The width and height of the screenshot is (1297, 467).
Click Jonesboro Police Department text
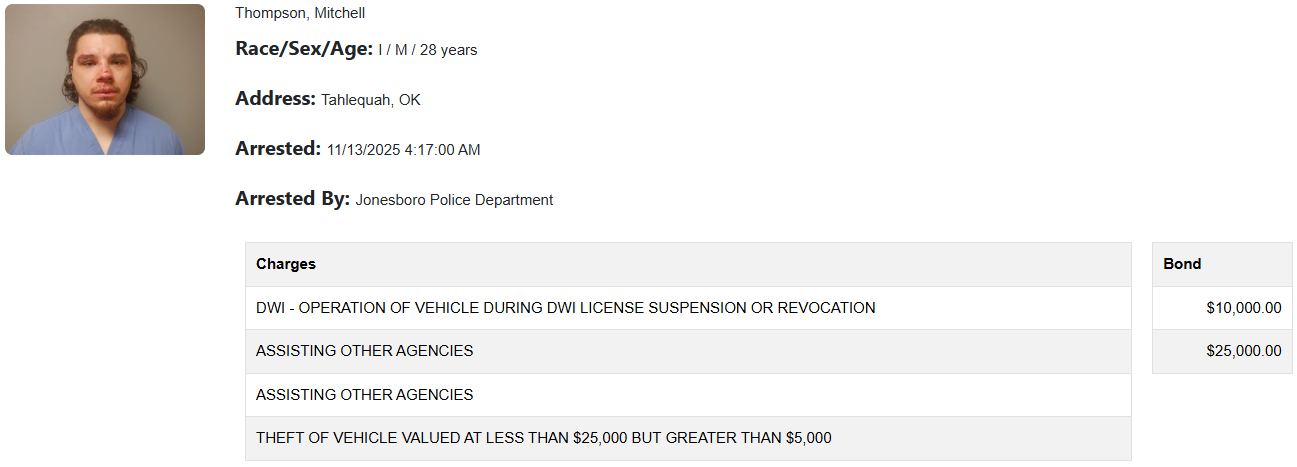(454, 200)
